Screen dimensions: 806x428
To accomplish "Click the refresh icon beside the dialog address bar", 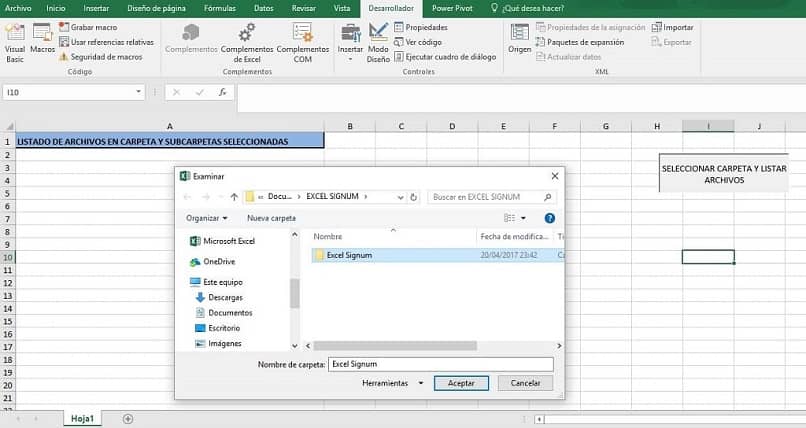I will (x=414, y=197).
